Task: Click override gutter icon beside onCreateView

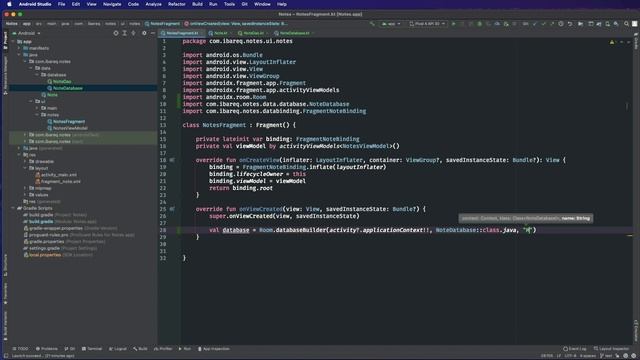Action: click(x=172, y=160)
